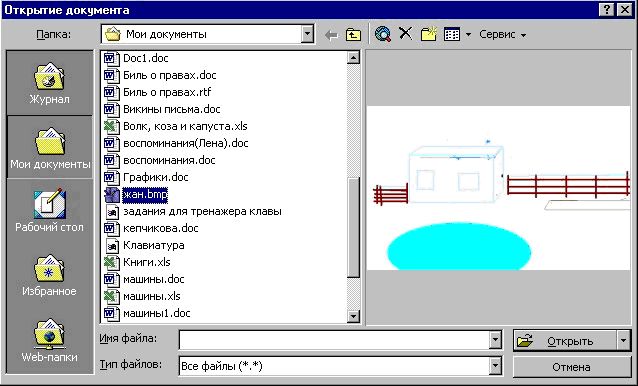Click into the Имя файла input field

334,340
